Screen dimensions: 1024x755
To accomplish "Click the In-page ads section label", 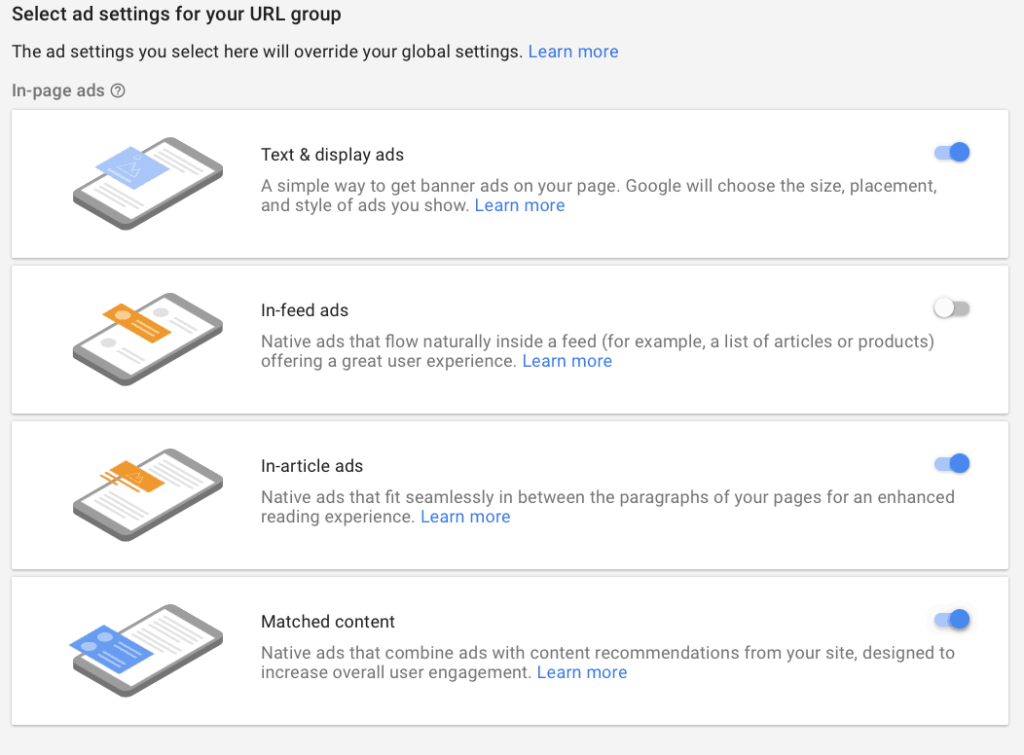I will click(58, 91).
